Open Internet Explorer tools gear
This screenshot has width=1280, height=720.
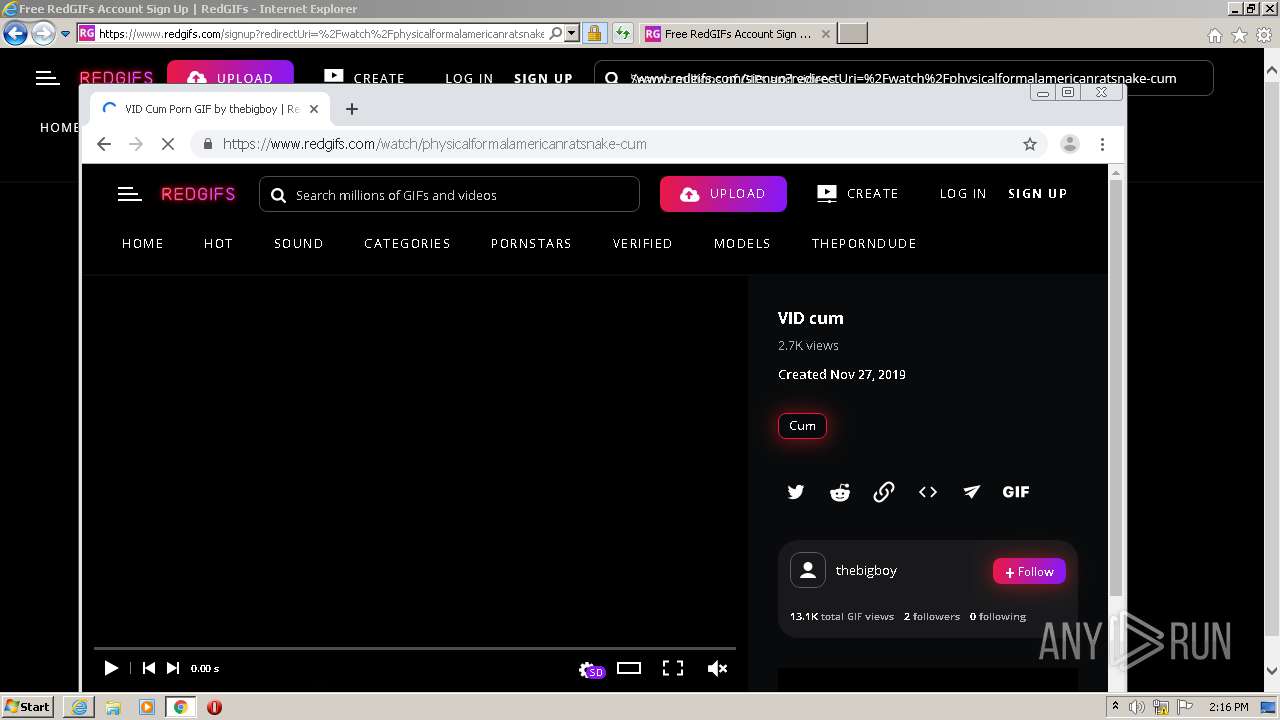coord(1264,35)
